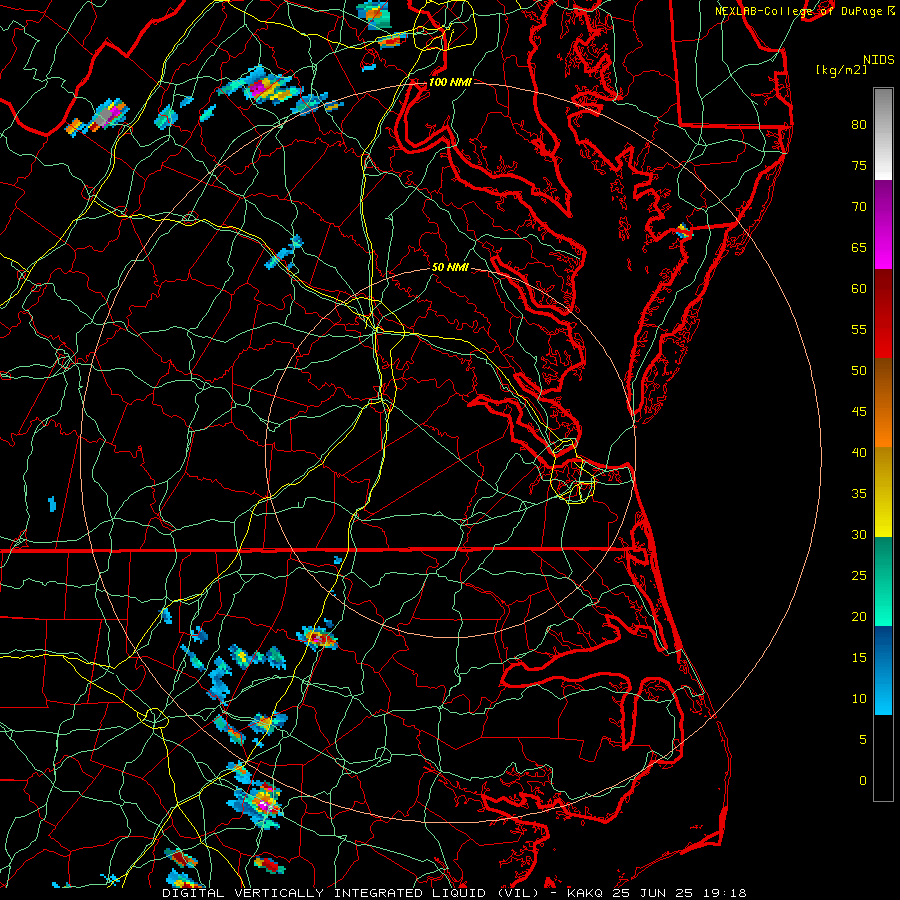Select the purple-magenta segment of the color bar
Viewport: 900px width, 900px height.
[883, 224]
